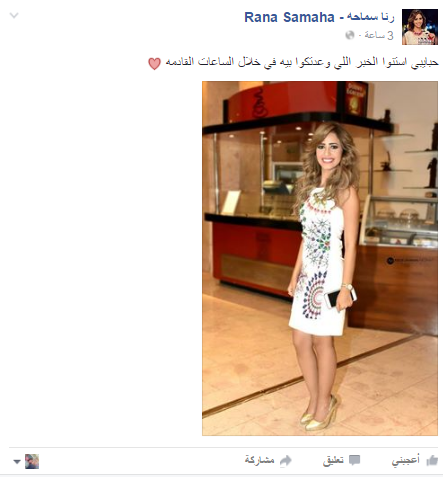Click the Arabic post caption text
Viewport: 443px width, 477px height.
point(302,62)
